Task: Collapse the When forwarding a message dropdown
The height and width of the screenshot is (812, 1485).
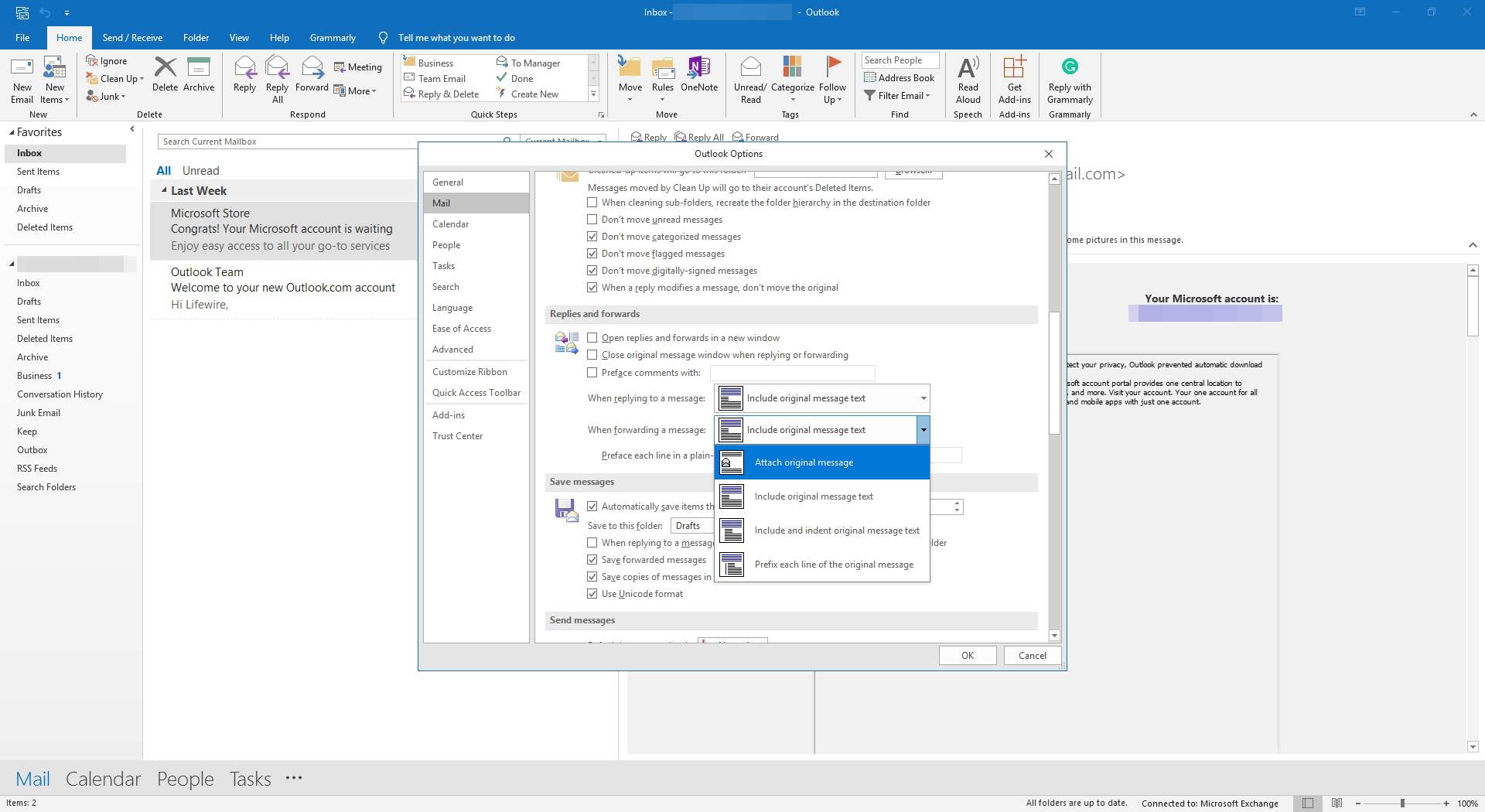Action: tap(923, 430)
